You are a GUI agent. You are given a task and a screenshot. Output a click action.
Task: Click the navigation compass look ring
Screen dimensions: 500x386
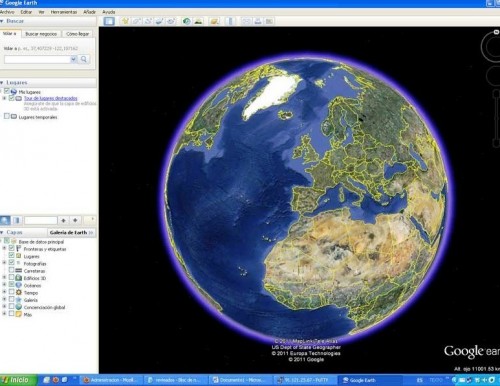click(x=491, y=47)
